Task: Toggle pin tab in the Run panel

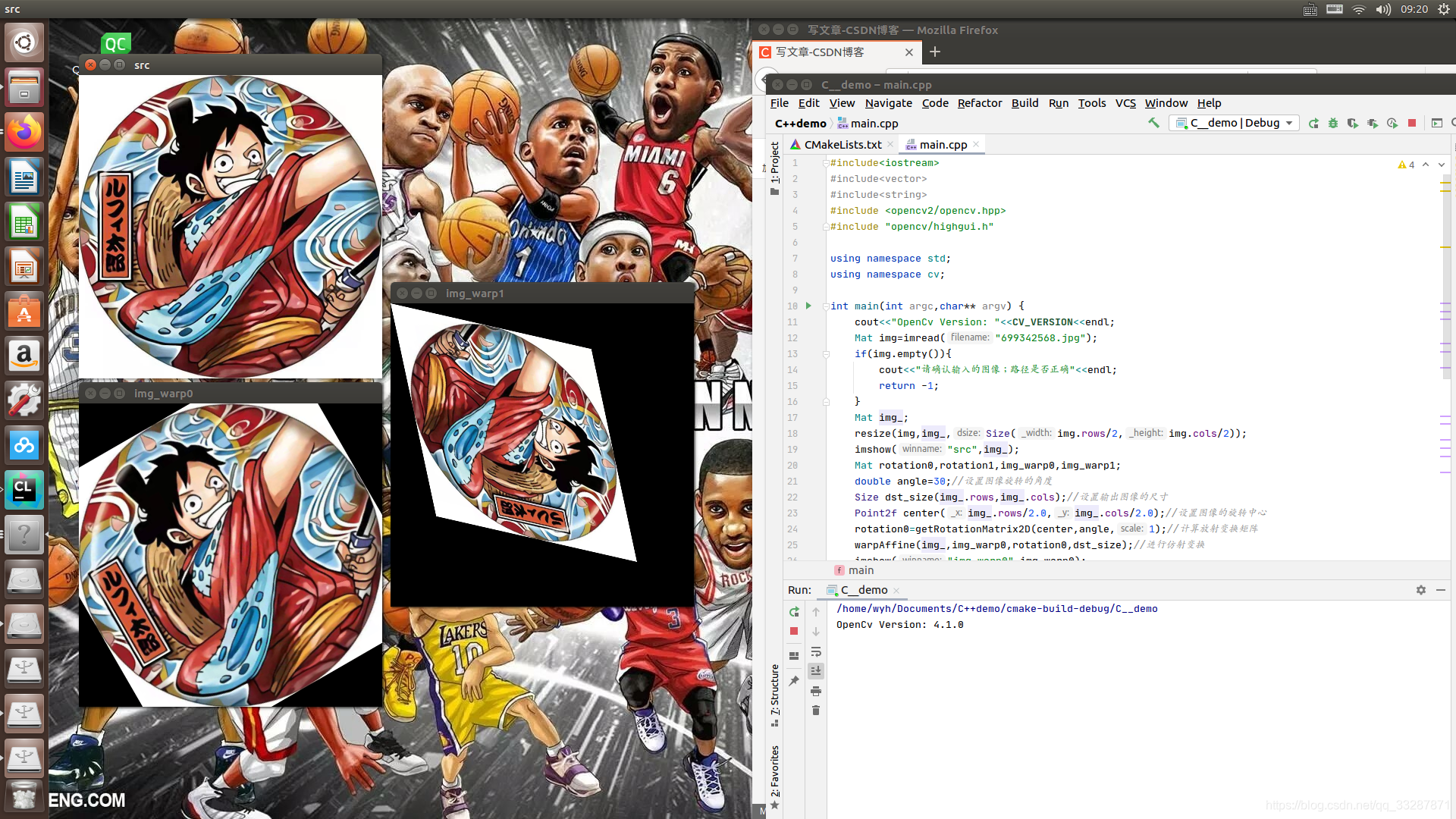Action: [794, 681]
